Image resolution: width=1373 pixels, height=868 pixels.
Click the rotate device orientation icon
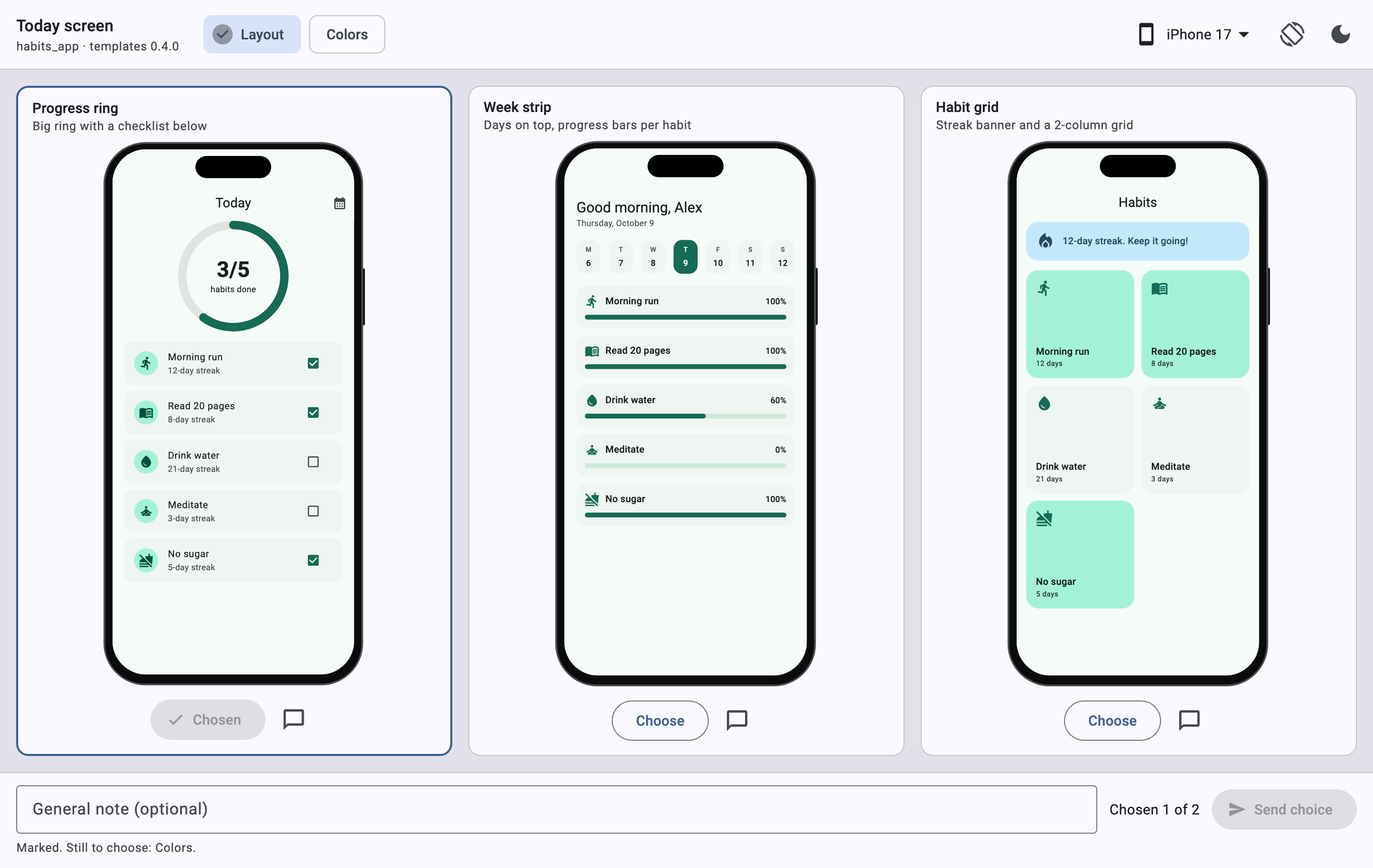pos(1291,34)
